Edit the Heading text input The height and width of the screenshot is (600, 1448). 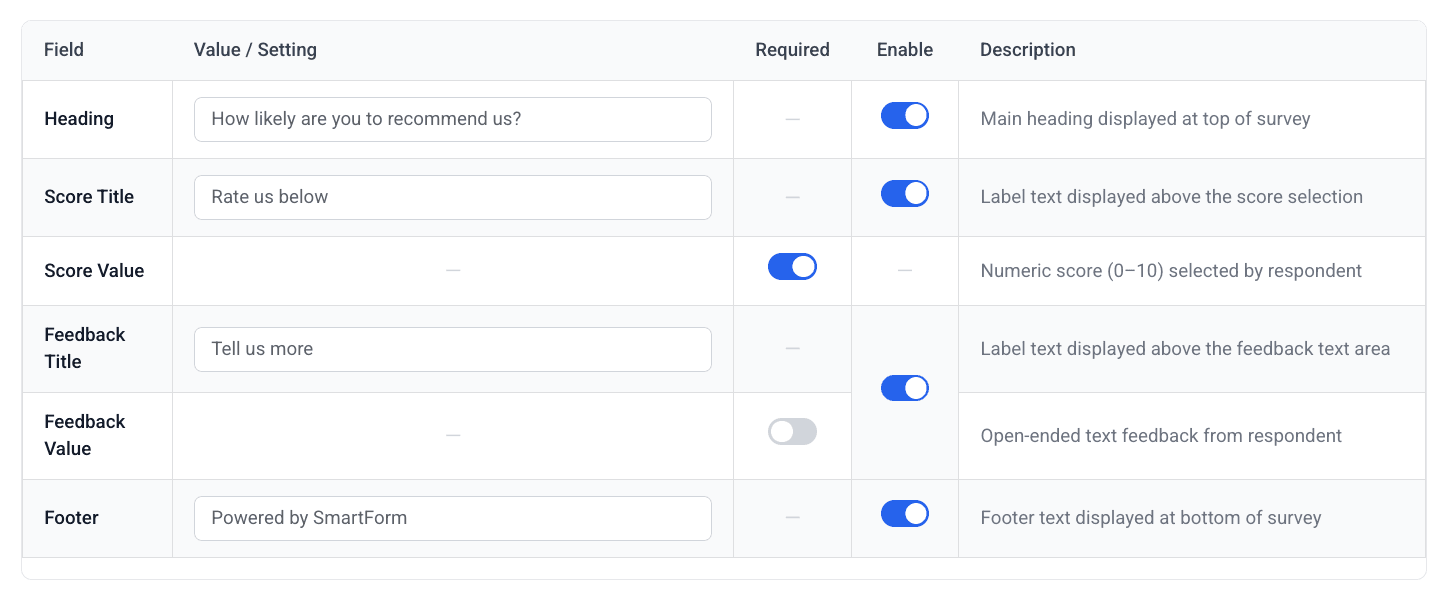click(453, 119)
